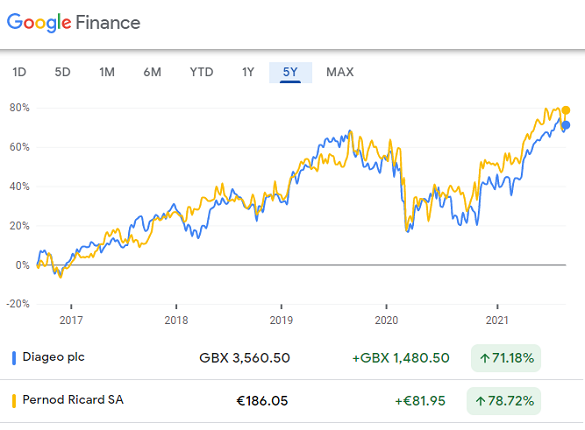Image resolution: width=585 pixels, height=430 pixels.
Task: Click the blue Diageo color bar
Action: click(14, 358)
